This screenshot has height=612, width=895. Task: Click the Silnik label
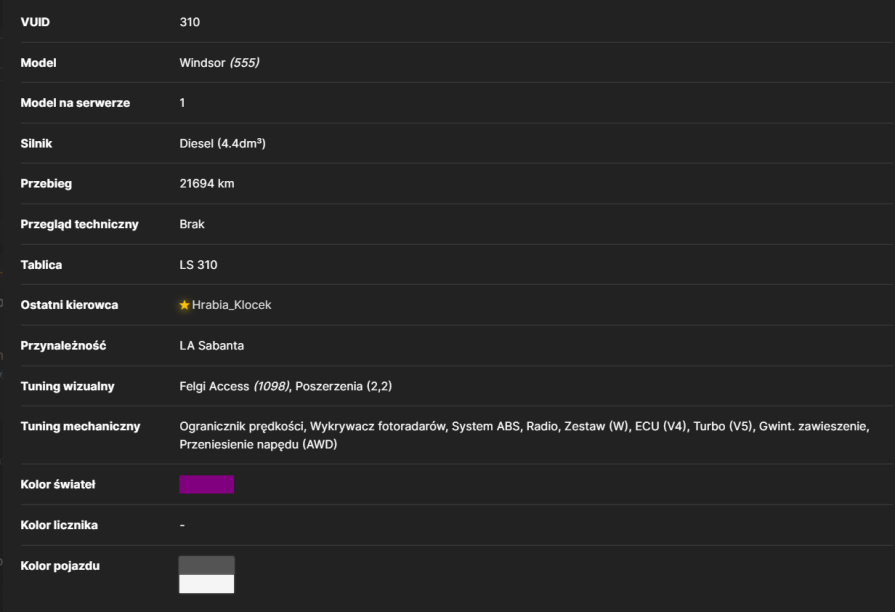(36, 143)
